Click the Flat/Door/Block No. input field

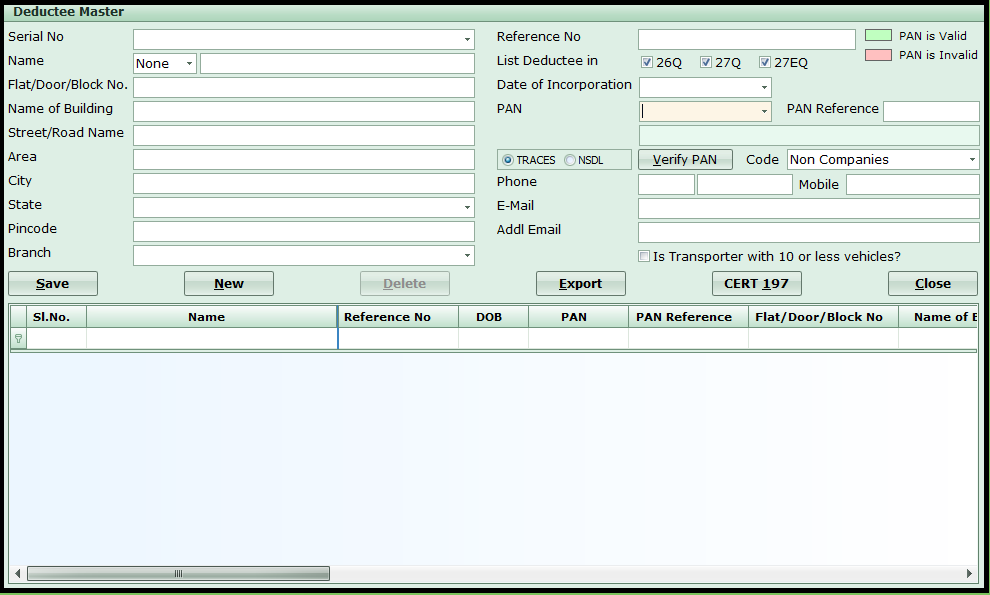(304, 87)
